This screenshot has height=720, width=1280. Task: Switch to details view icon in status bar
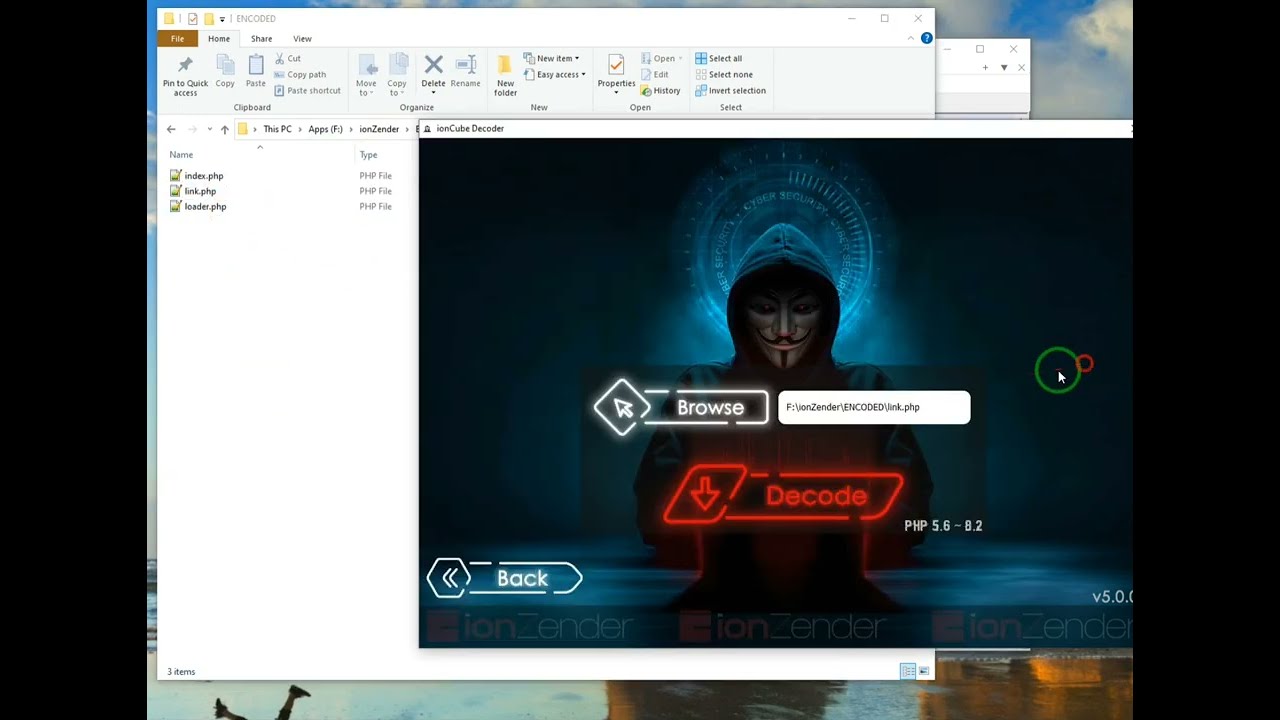point(908,671)
